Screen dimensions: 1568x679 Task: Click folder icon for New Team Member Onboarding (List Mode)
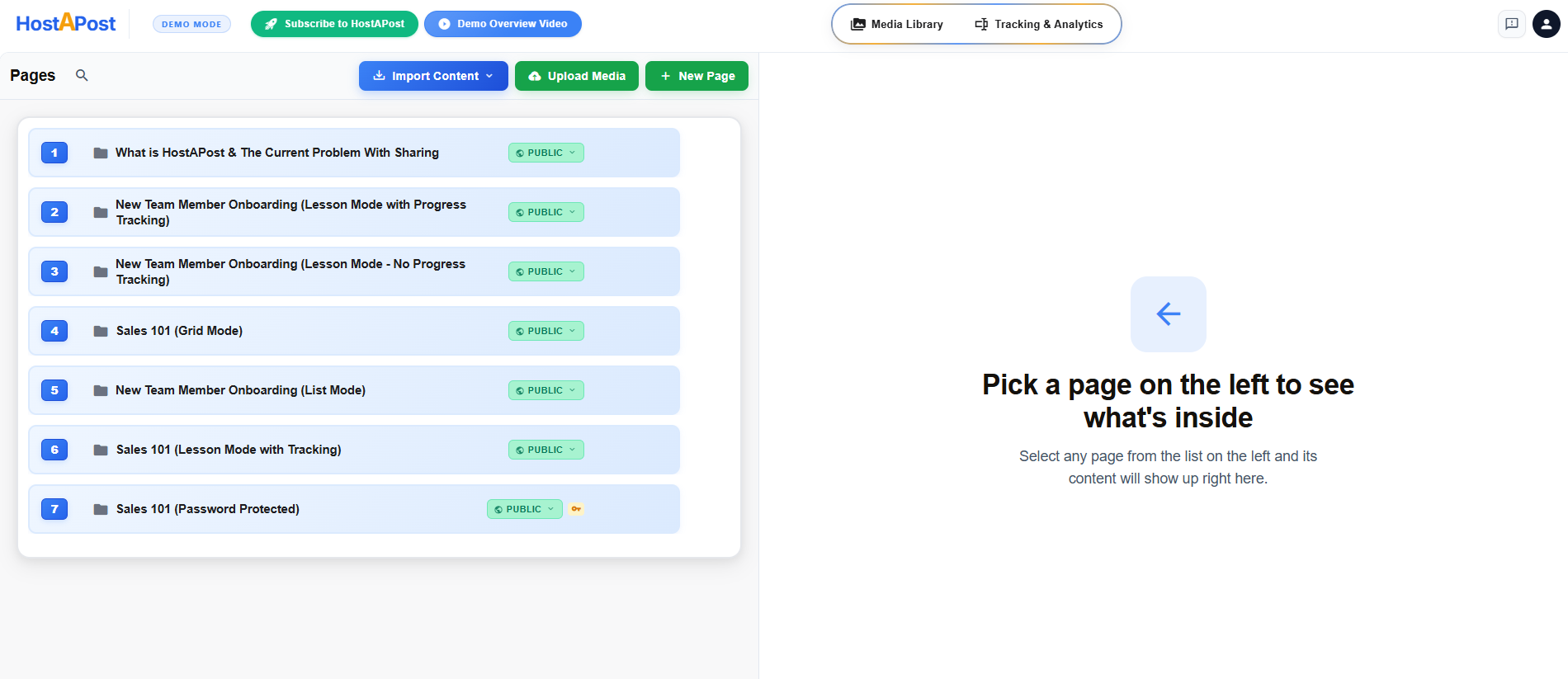tap(101, 390)
